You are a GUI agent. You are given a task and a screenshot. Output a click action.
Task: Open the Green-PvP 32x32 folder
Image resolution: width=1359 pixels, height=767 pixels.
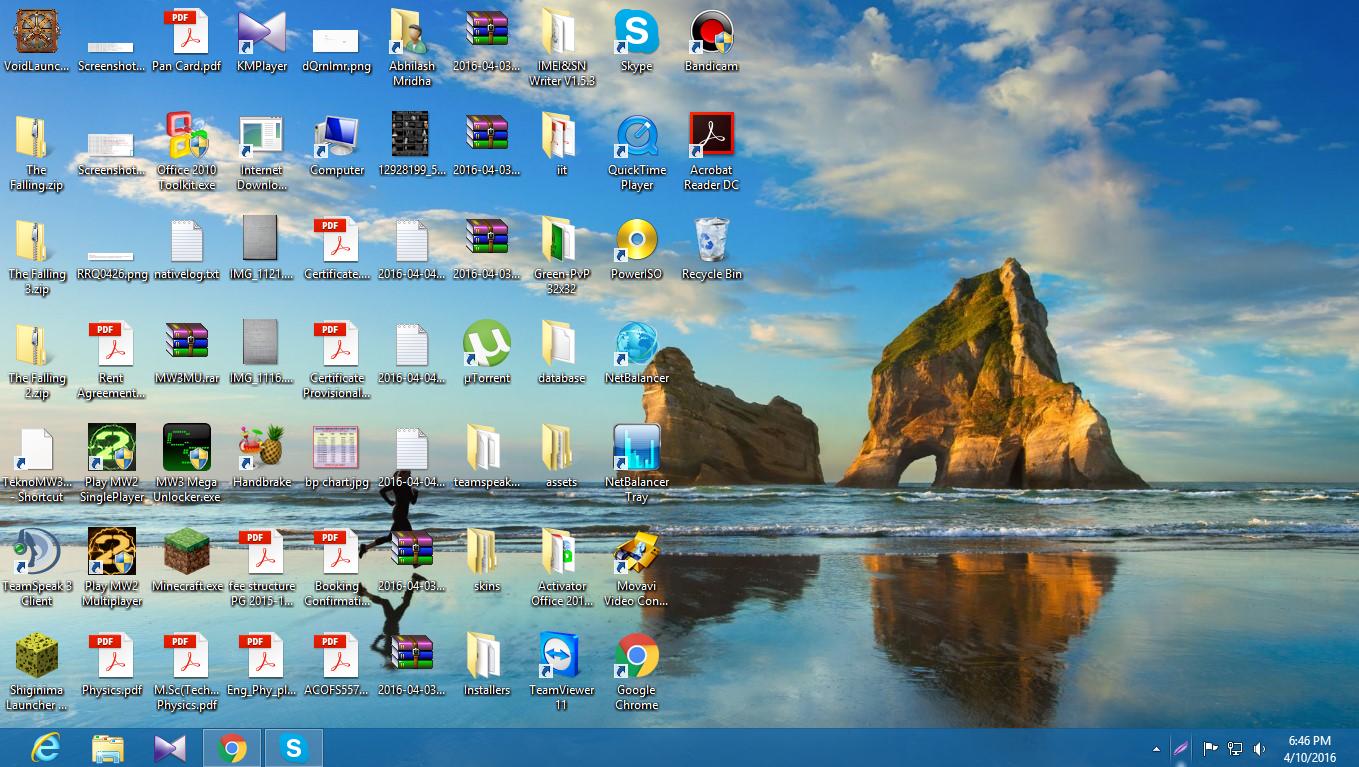pyautogui.click(x=562, y=256)
